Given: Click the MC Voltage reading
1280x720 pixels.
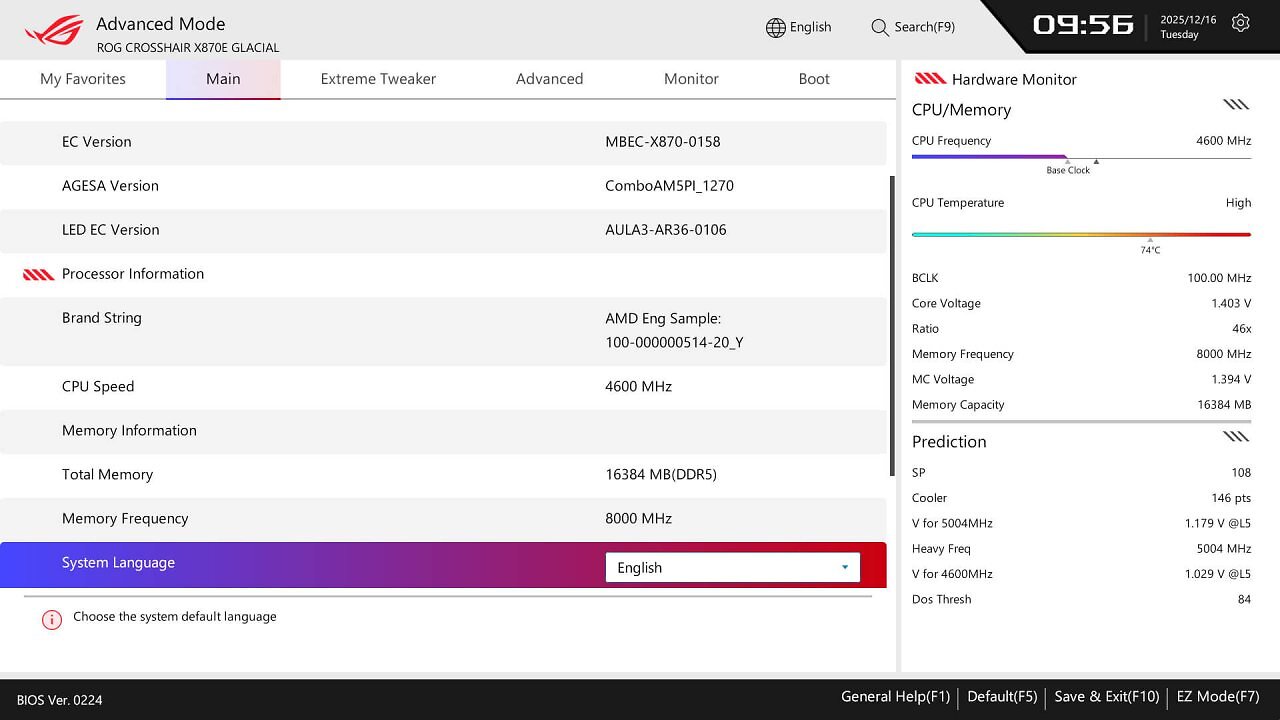Looking at the screenshot, I should click(1081, 380).
